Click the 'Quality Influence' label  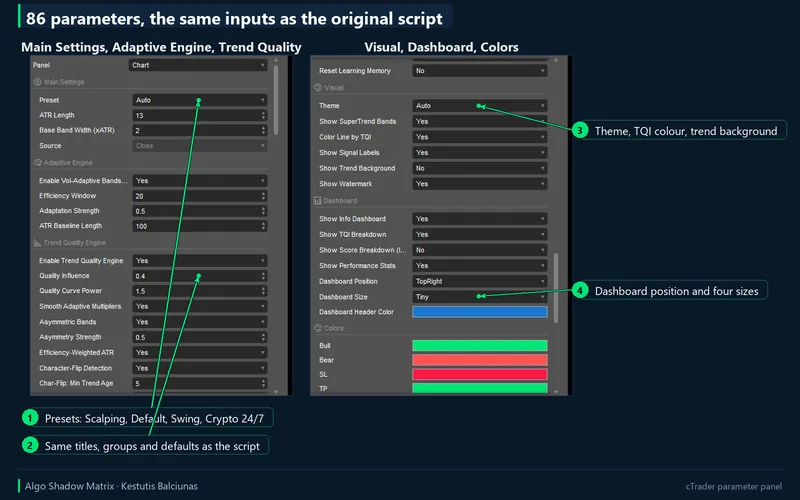(64, 276)
